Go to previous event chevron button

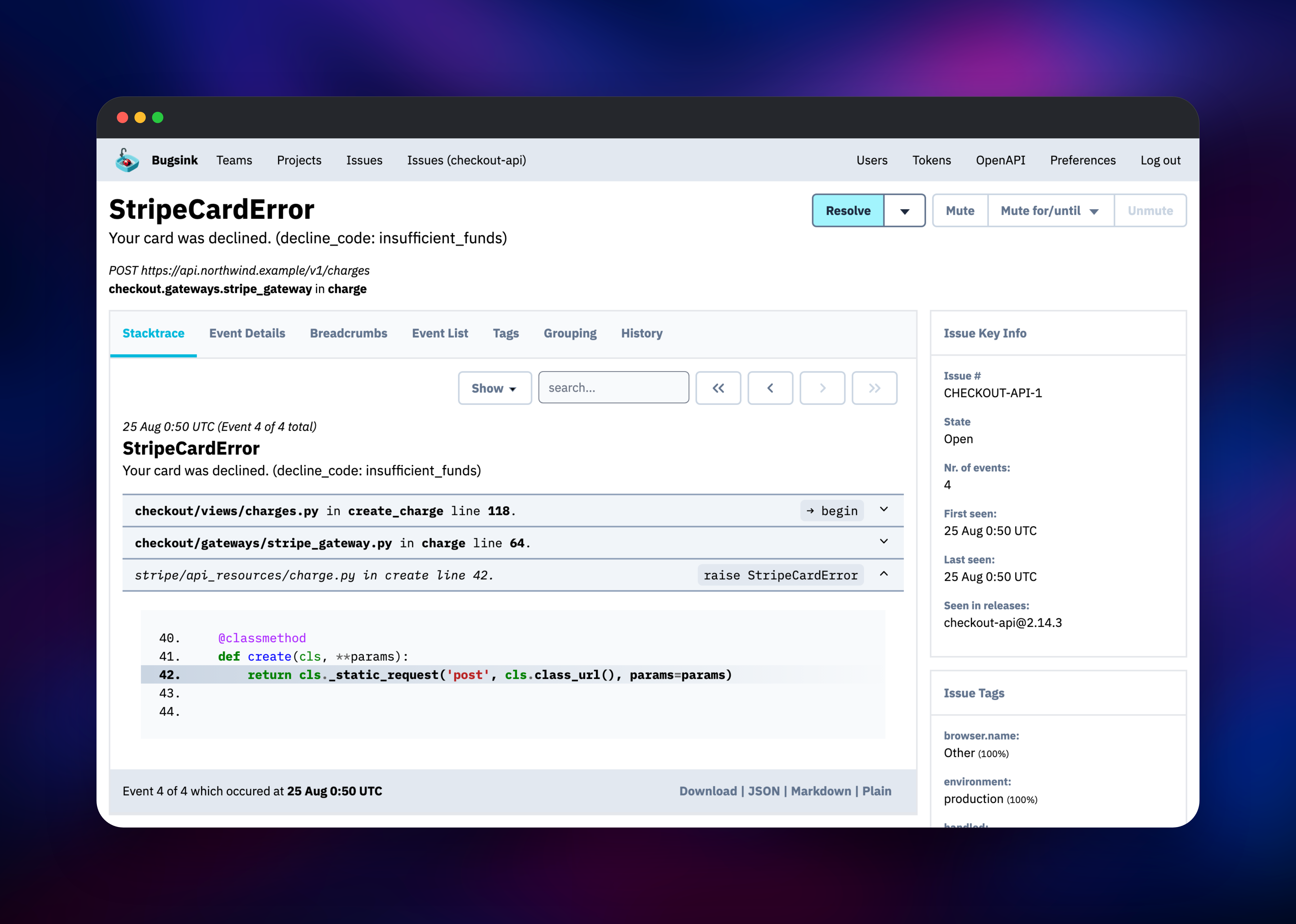(770, 388)
